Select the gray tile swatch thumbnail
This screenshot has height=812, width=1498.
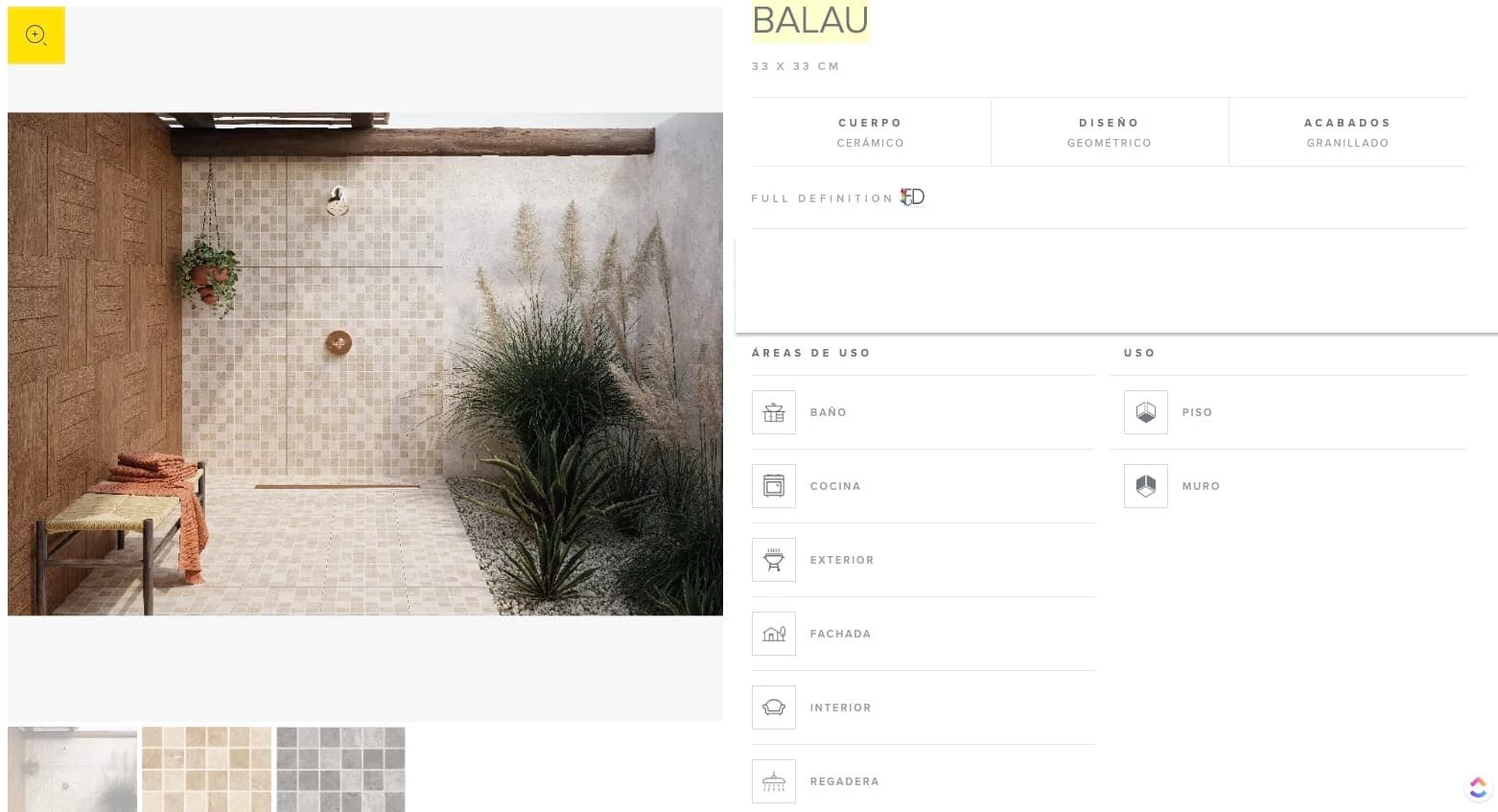(340, 769)
